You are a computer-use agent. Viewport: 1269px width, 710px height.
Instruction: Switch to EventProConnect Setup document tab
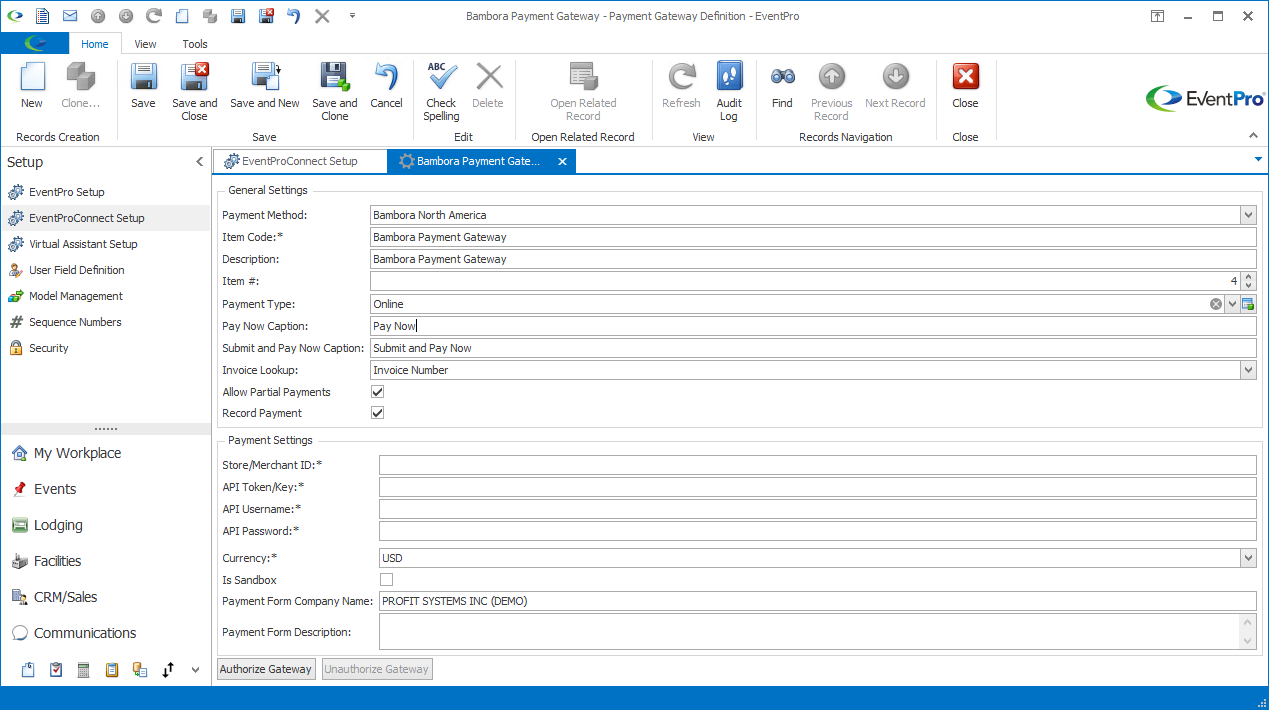tap(299, 161)
